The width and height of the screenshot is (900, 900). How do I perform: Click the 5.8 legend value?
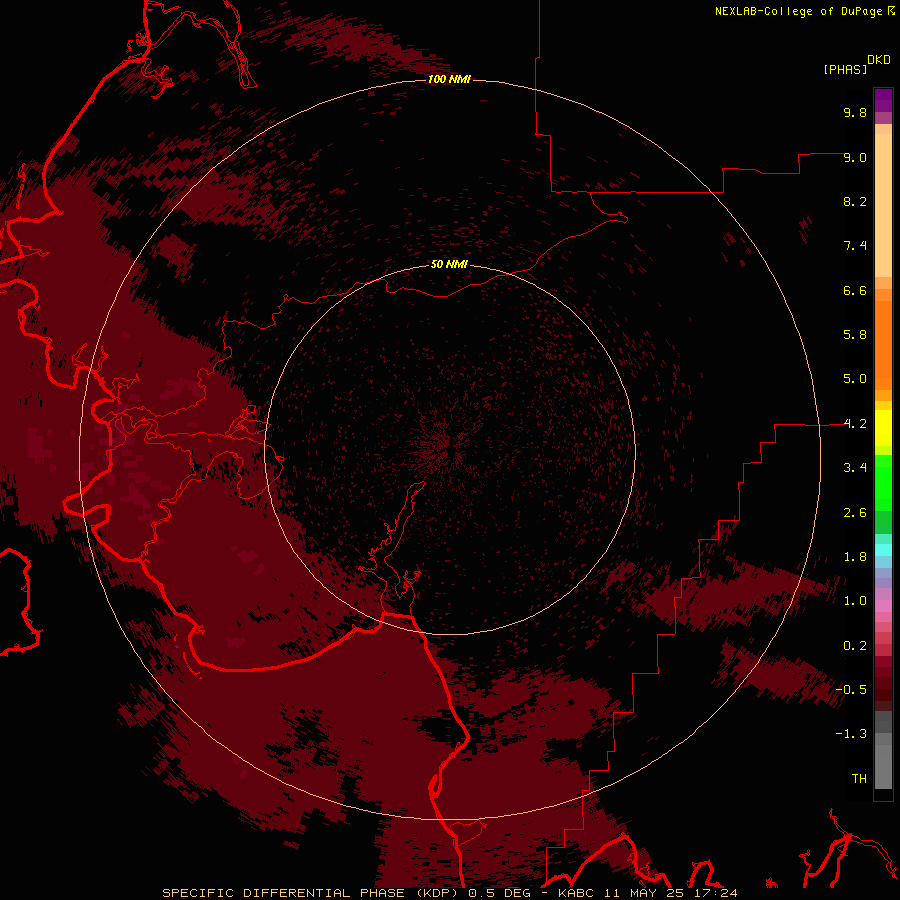[x=855, y=335]
